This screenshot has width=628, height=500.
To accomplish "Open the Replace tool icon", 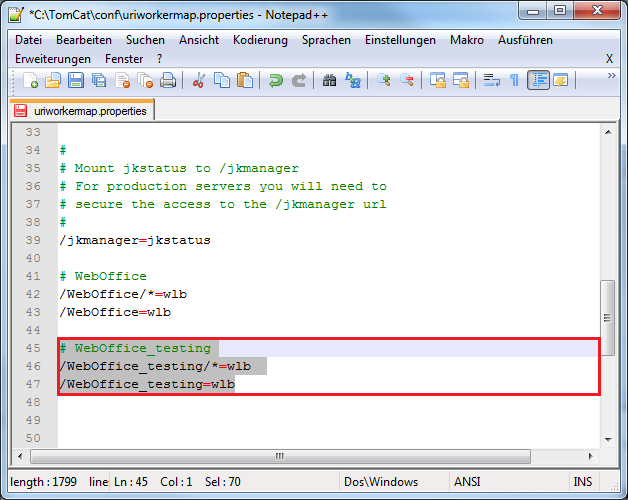I will tap(353, 80).
